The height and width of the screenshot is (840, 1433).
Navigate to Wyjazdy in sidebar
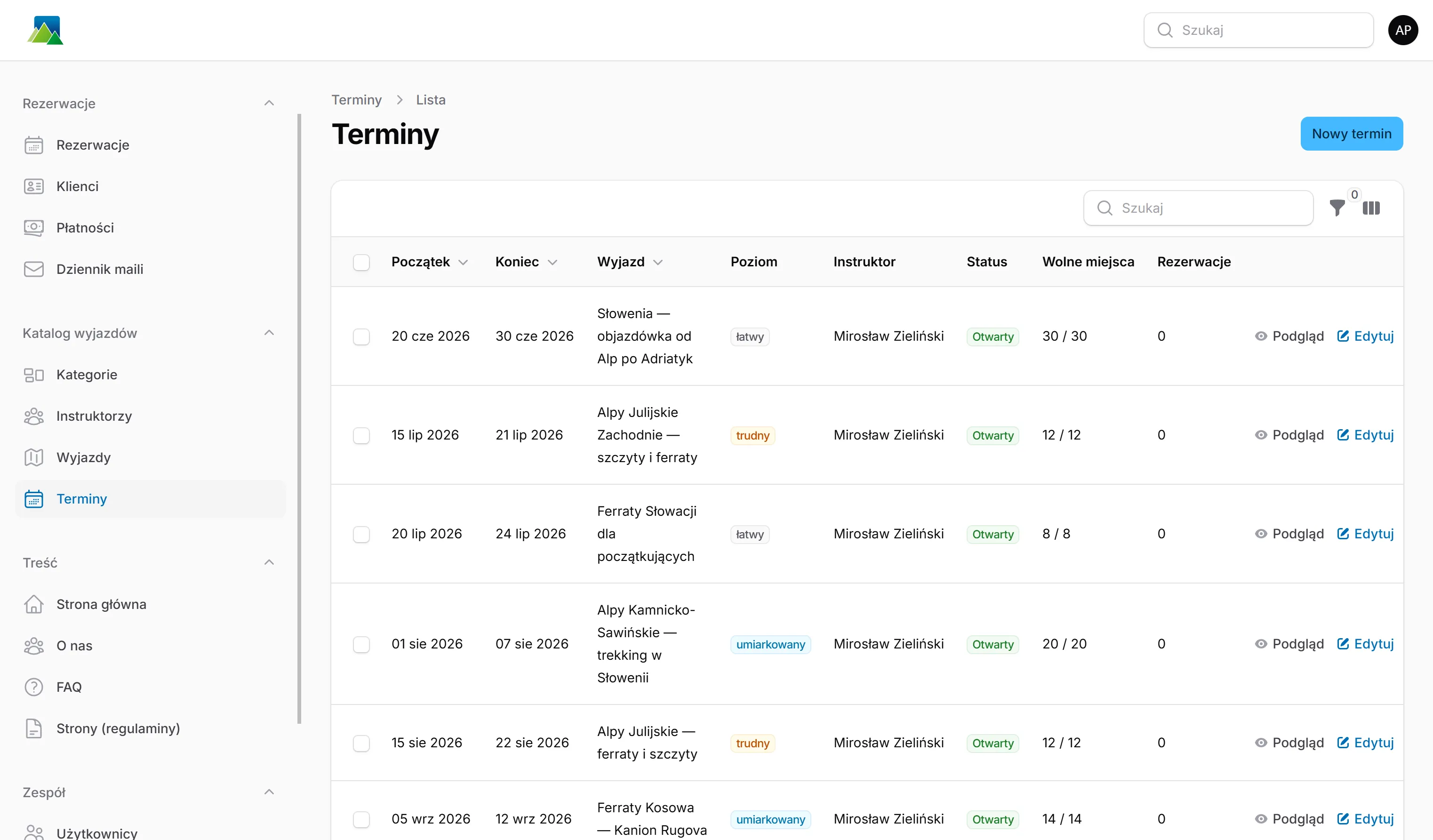[151, 457]
